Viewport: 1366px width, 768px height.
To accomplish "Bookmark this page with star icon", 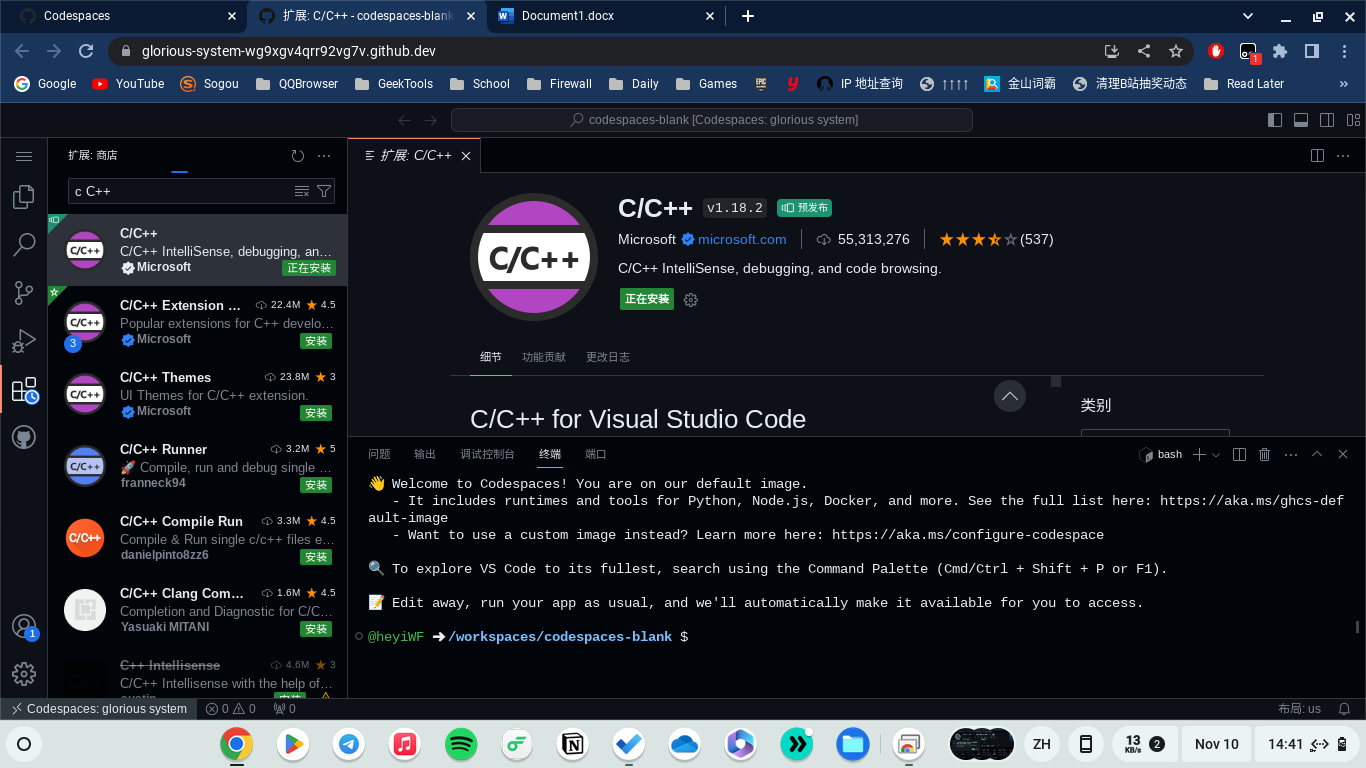I will pos(1176,51).
